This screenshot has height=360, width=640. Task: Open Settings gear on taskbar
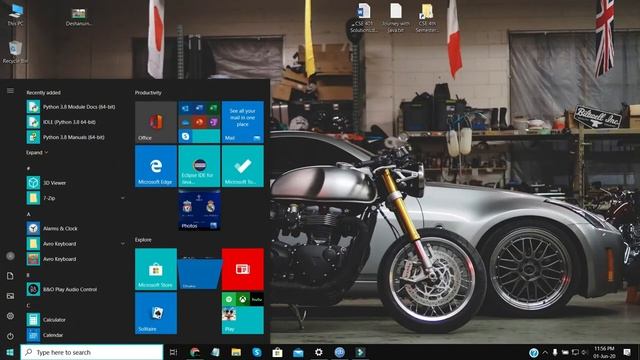pyautogui.click(x=319, y=352)
